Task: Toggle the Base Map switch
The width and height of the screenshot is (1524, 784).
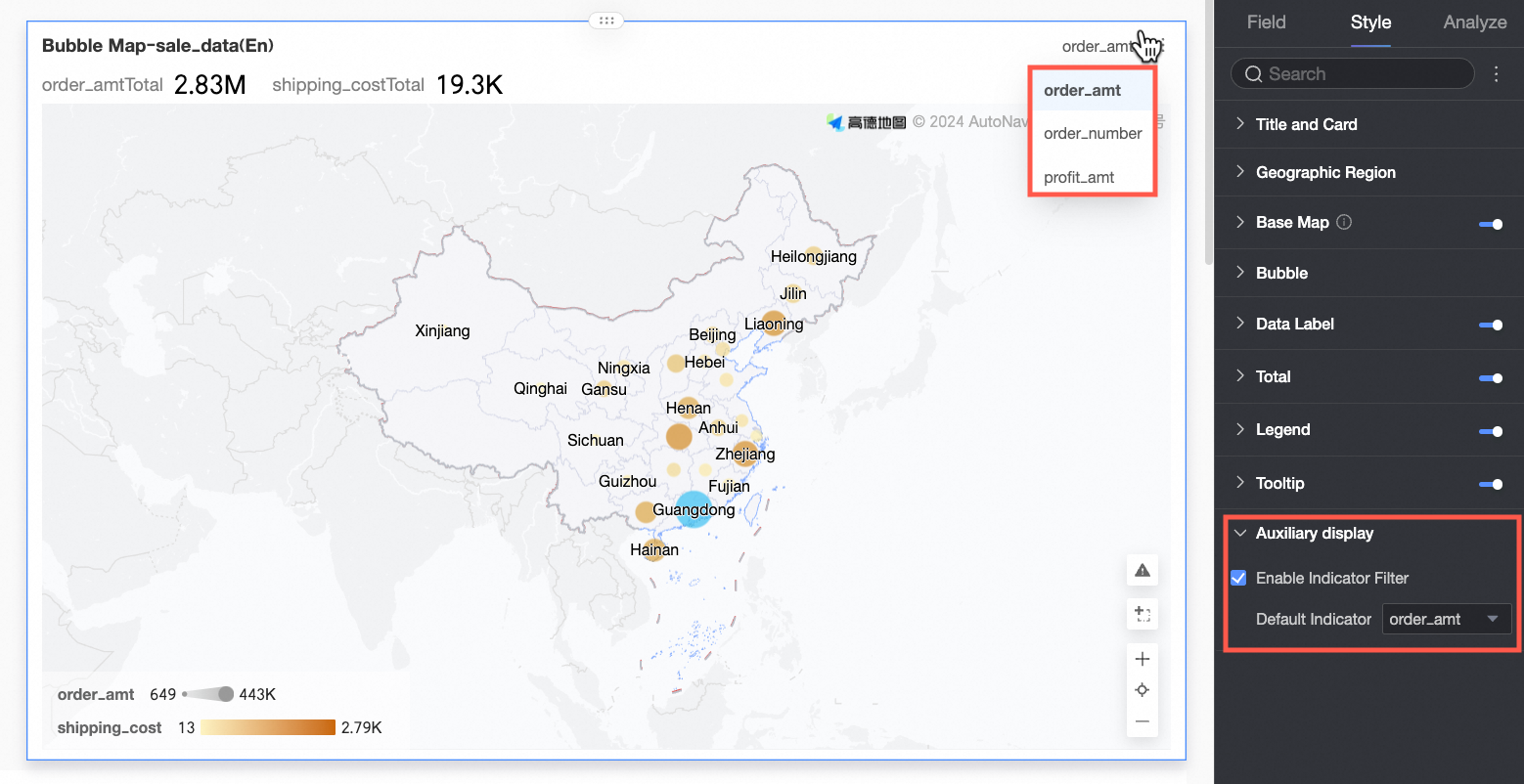Action: click(1491, 224)
